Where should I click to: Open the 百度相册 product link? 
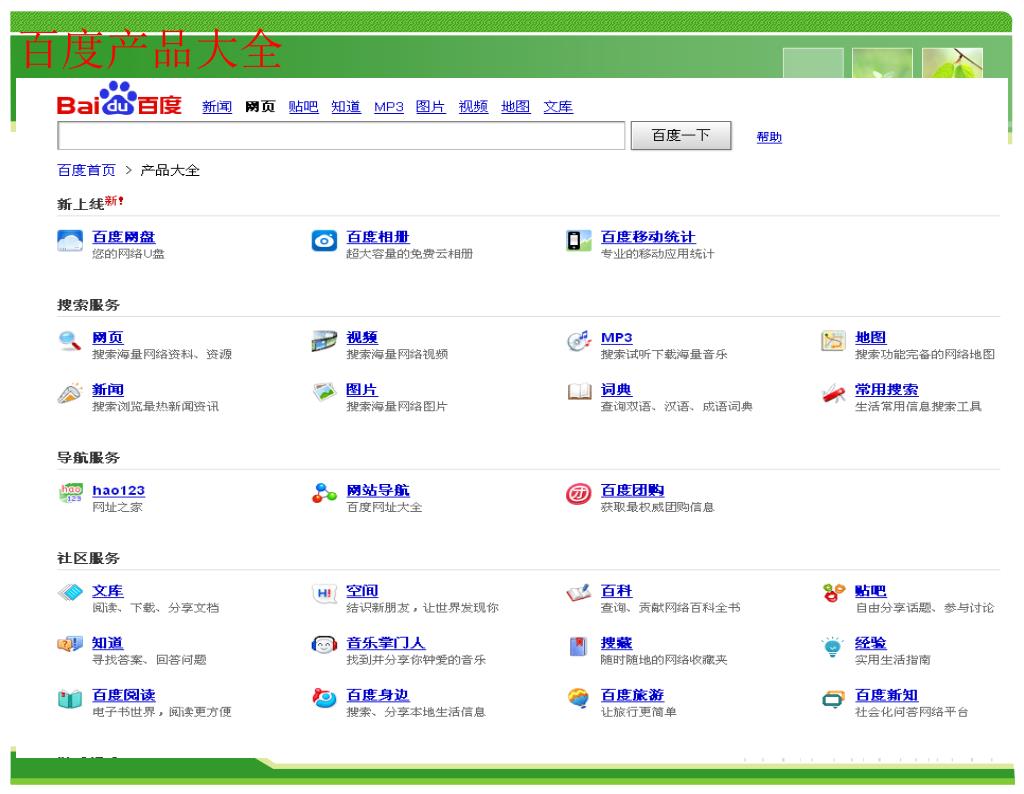(378, 237)
